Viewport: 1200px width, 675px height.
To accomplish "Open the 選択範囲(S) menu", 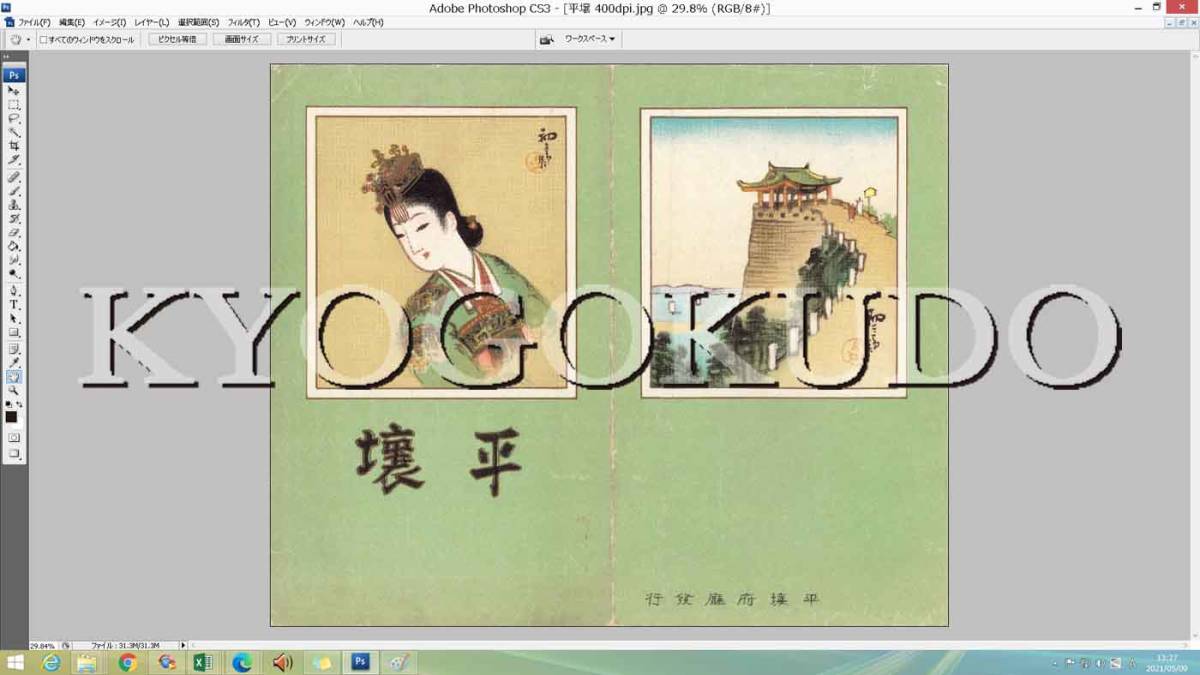I will pos(198,22).
